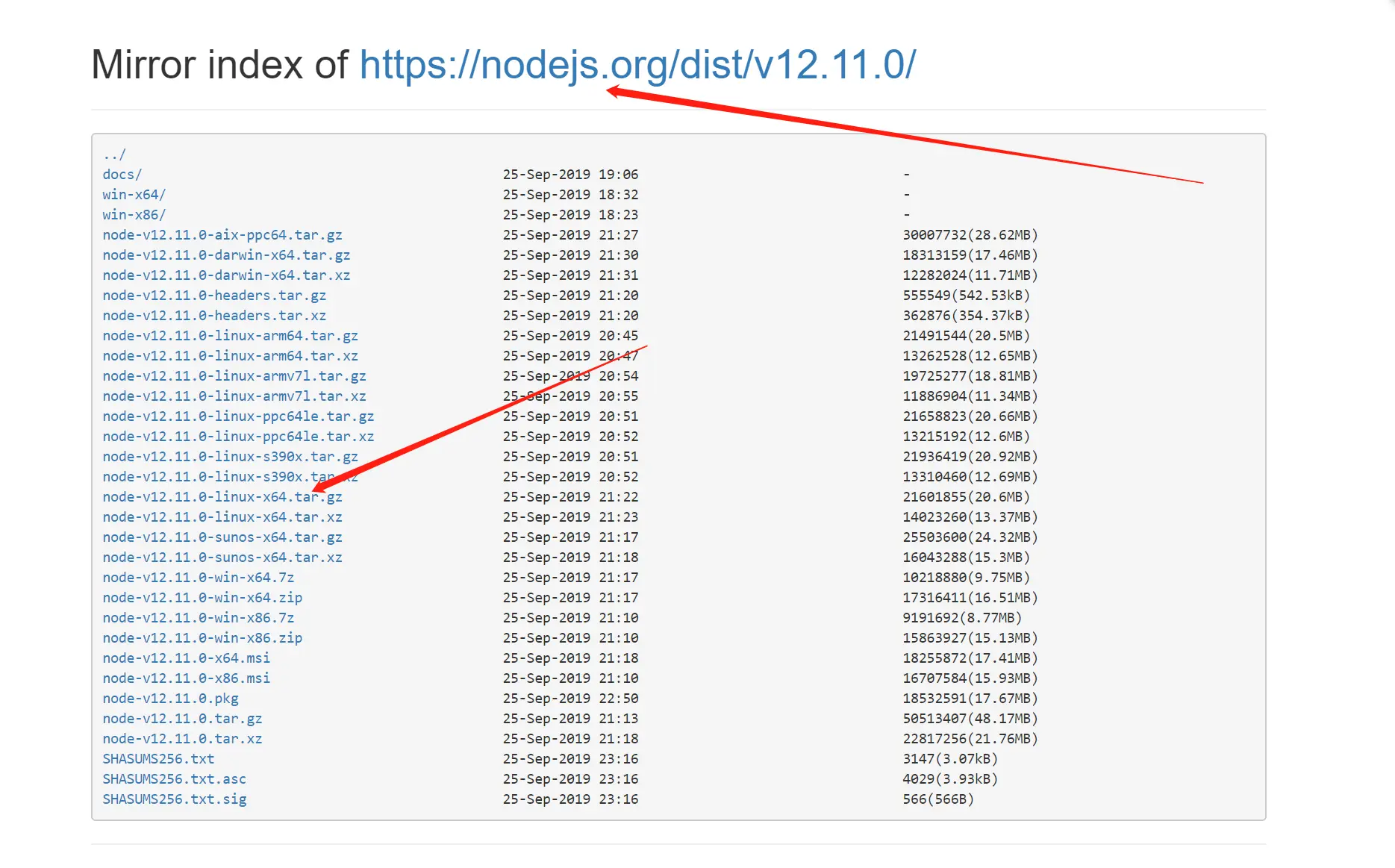Select the size text 3147(3.07kB)
Screen dimensions: 1395x868
click(950, 759)
